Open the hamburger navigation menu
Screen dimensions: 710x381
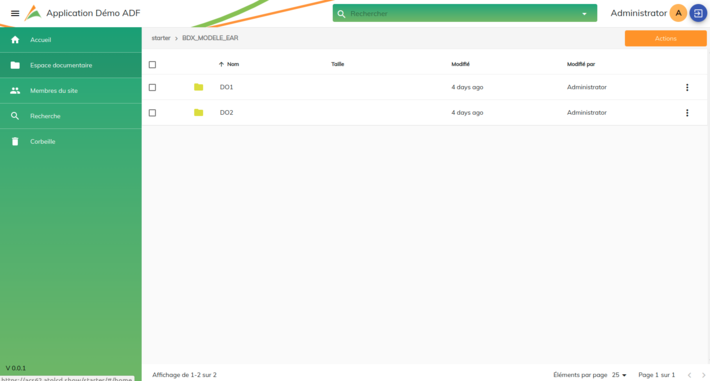click(x=15, y=14)
